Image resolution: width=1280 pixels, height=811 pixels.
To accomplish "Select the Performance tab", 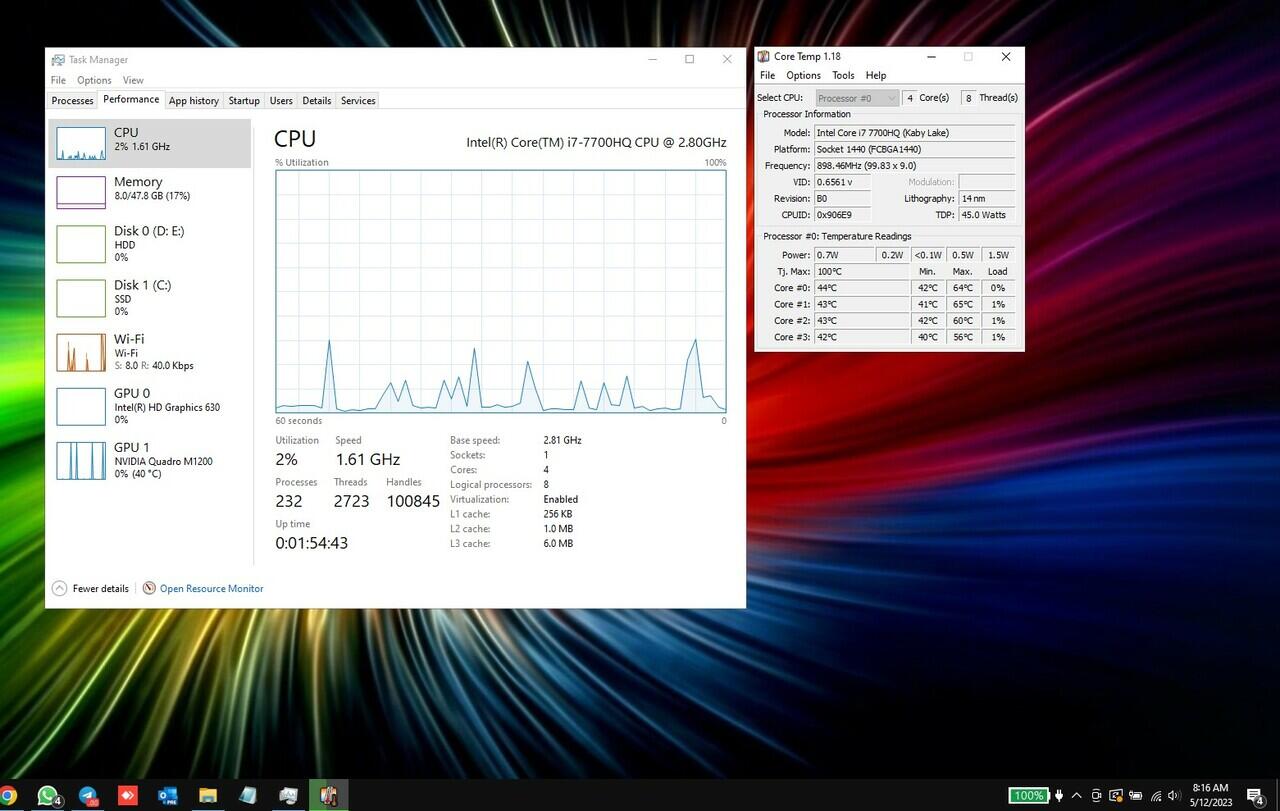I will [131, 100].
